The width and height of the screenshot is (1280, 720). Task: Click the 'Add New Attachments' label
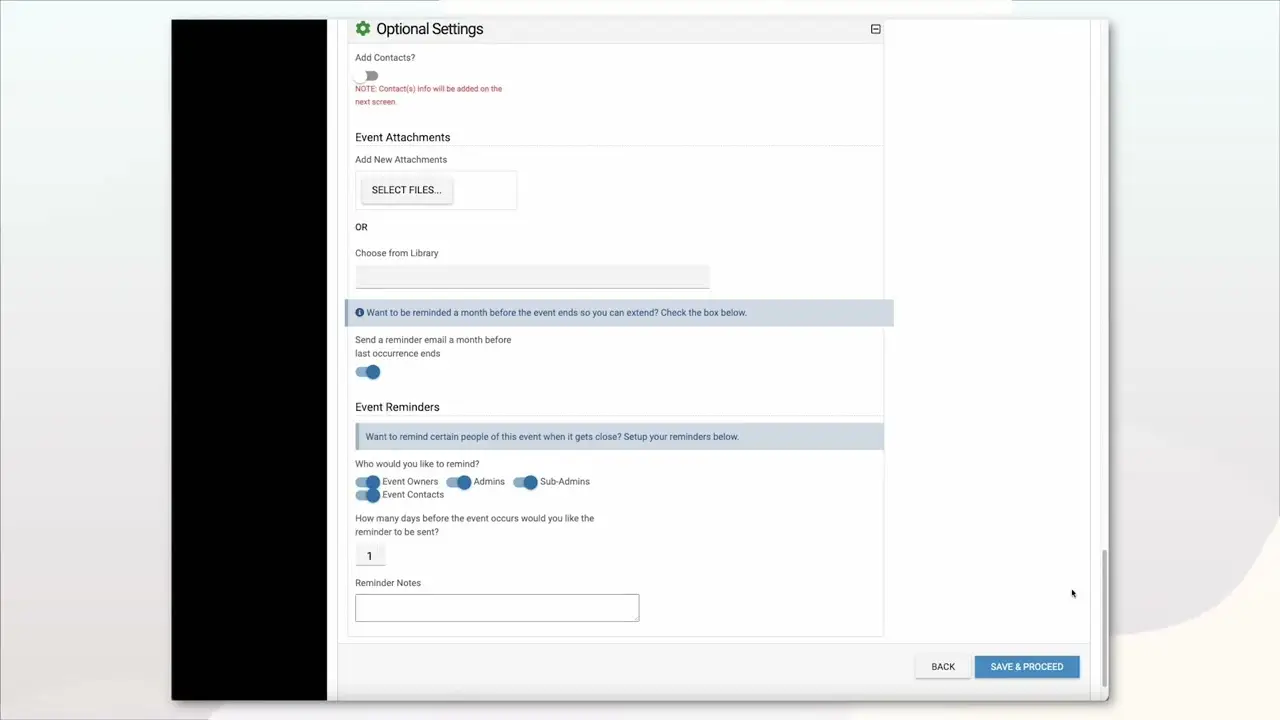(x=401, y=160)
